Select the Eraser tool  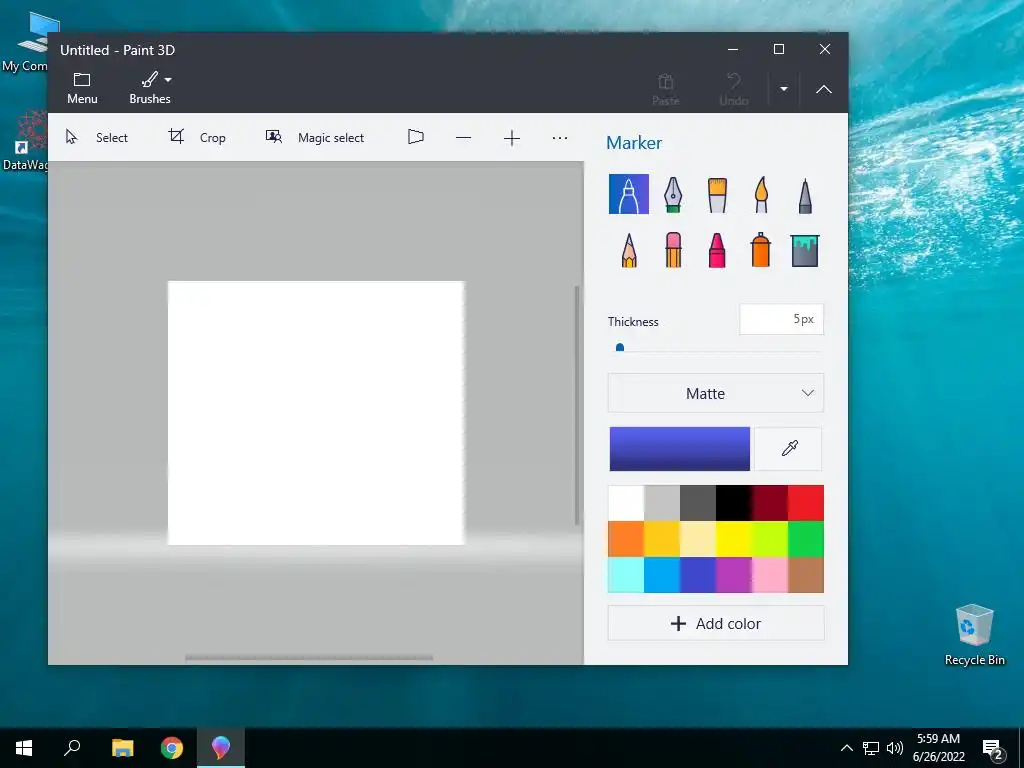pyautogui.click(x=673, y=250)
